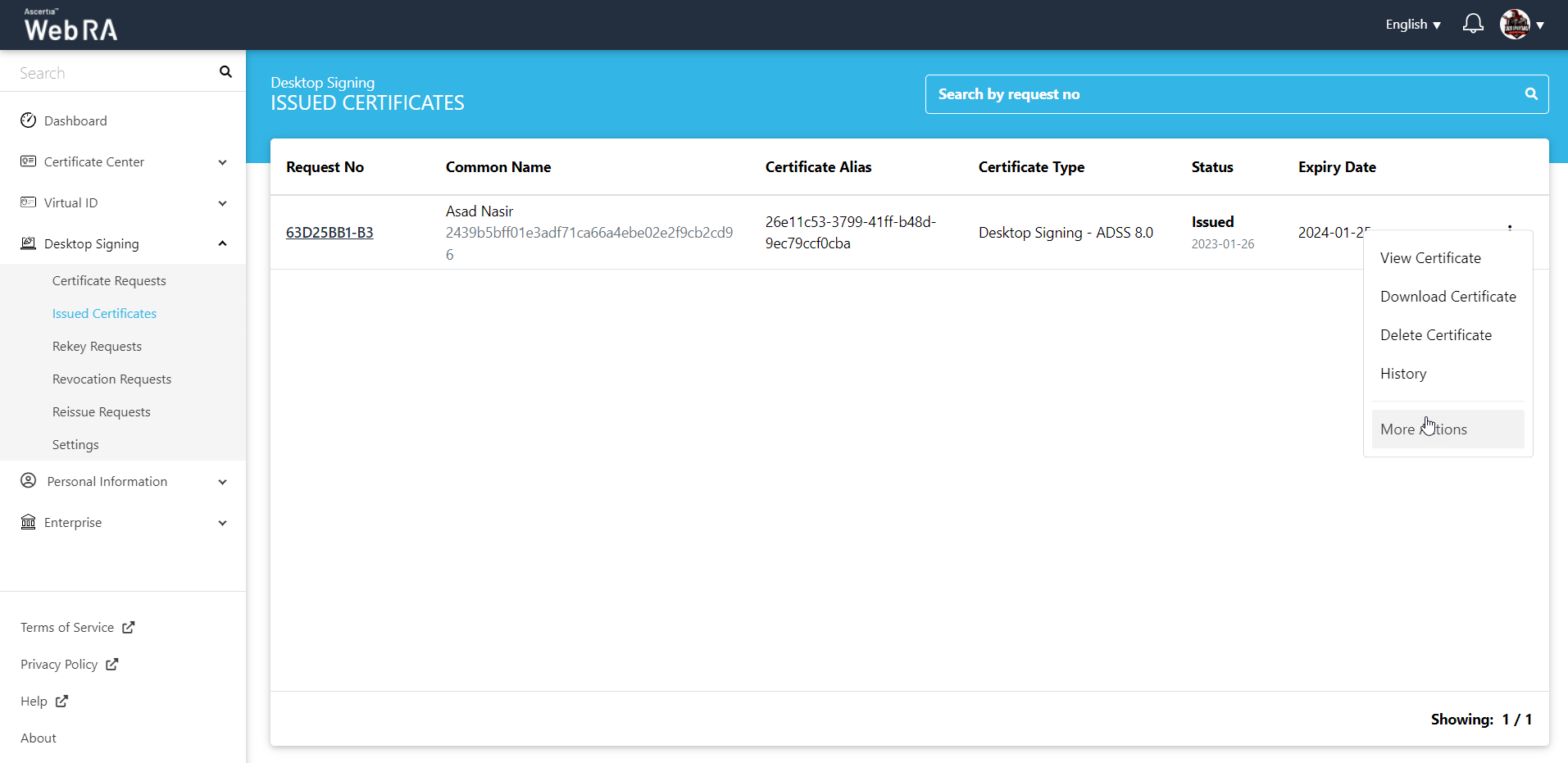Image resolution: width=1568 pixels, height=763 pixels.
Task: Expand the Certificate Center section
Action: [222, 162]
